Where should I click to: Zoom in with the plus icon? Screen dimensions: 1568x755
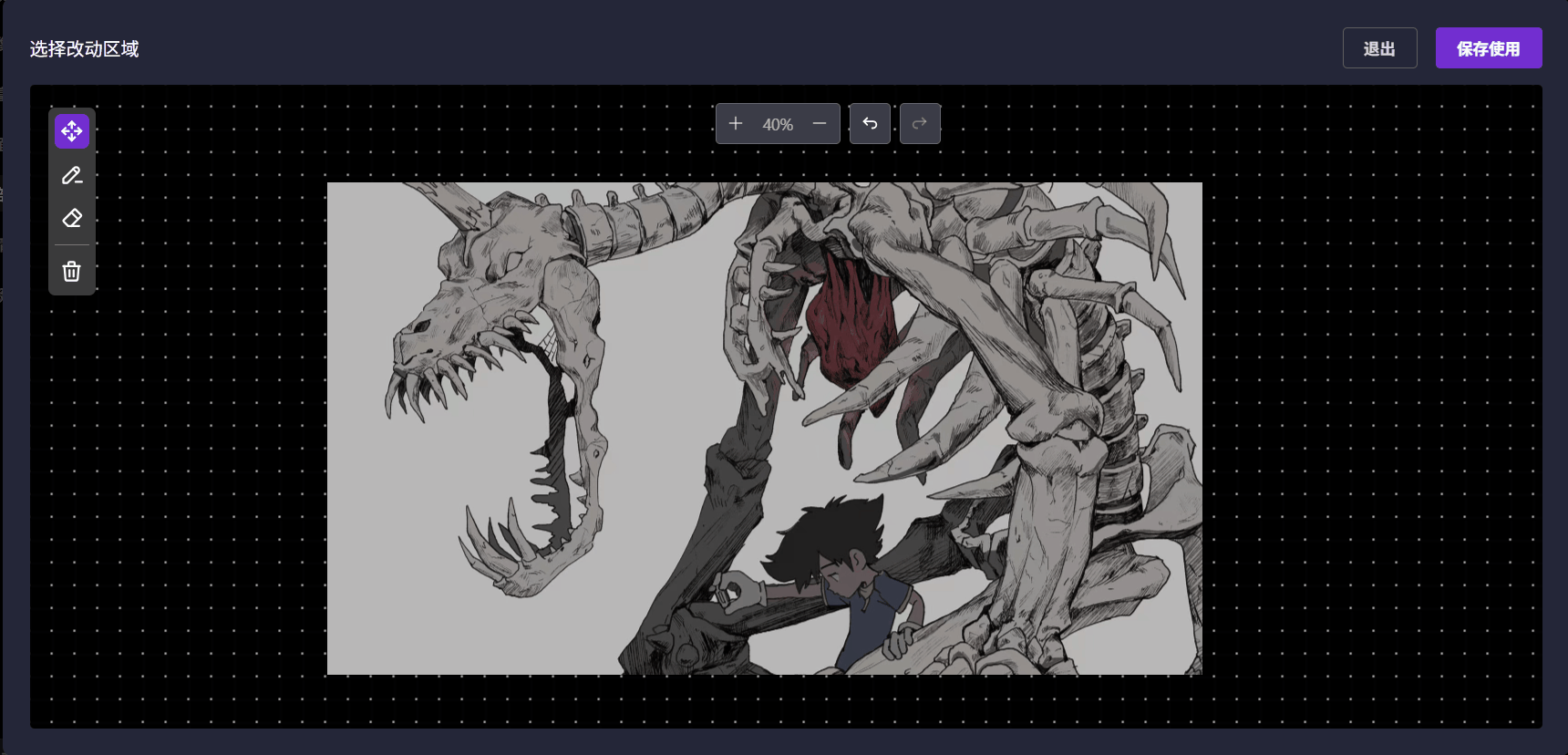click(x=736, y=123)
